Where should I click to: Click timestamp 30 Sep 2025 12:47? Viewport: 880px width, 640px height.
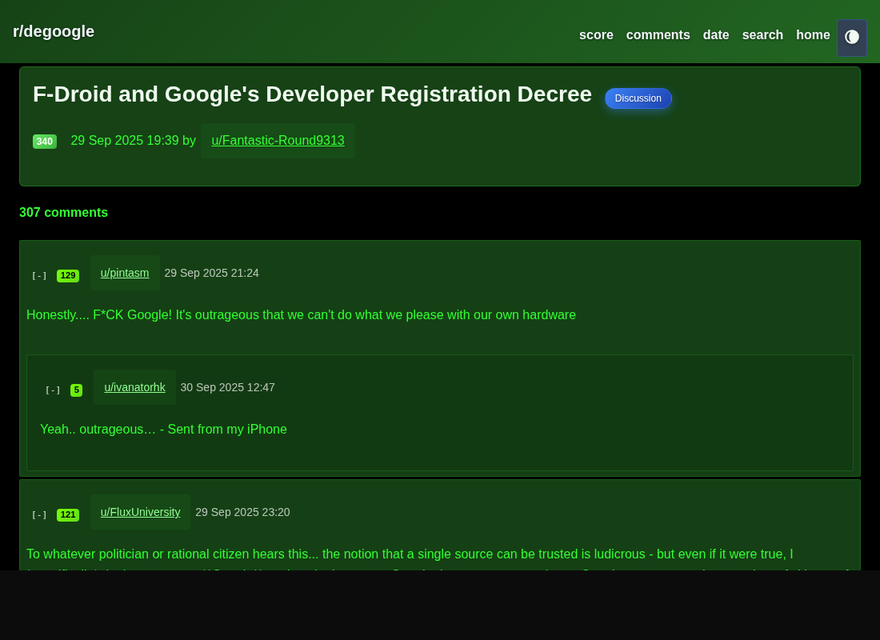coord(227,387)
